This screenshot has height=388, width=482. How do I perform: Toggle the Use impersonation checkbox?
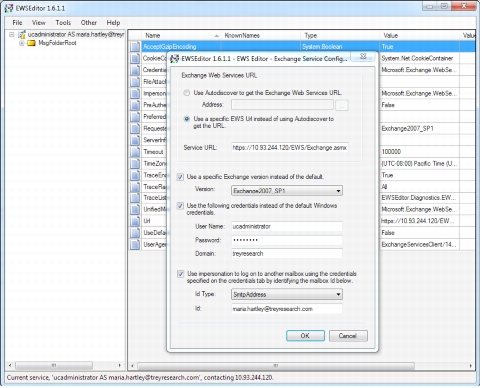[180, 274]
